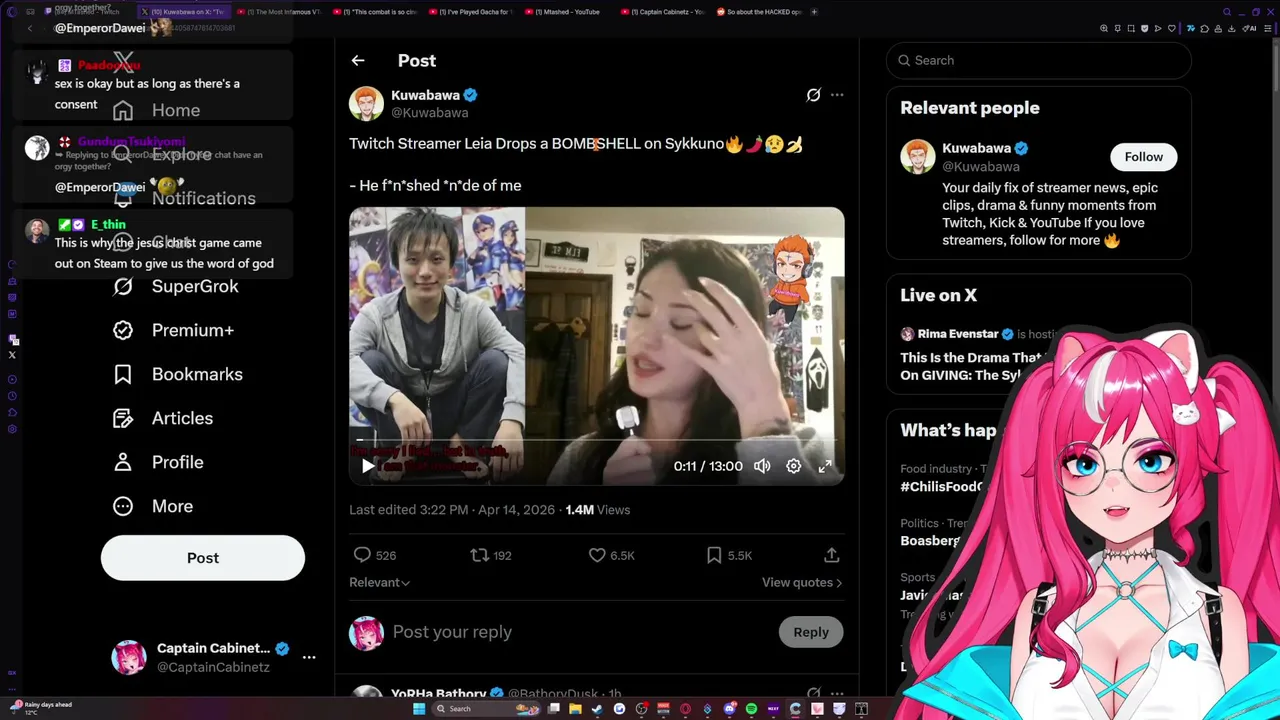Click the white Post button
This screenshot has width=1280, height=720.
pyautogui.click(x=203, y=558)
